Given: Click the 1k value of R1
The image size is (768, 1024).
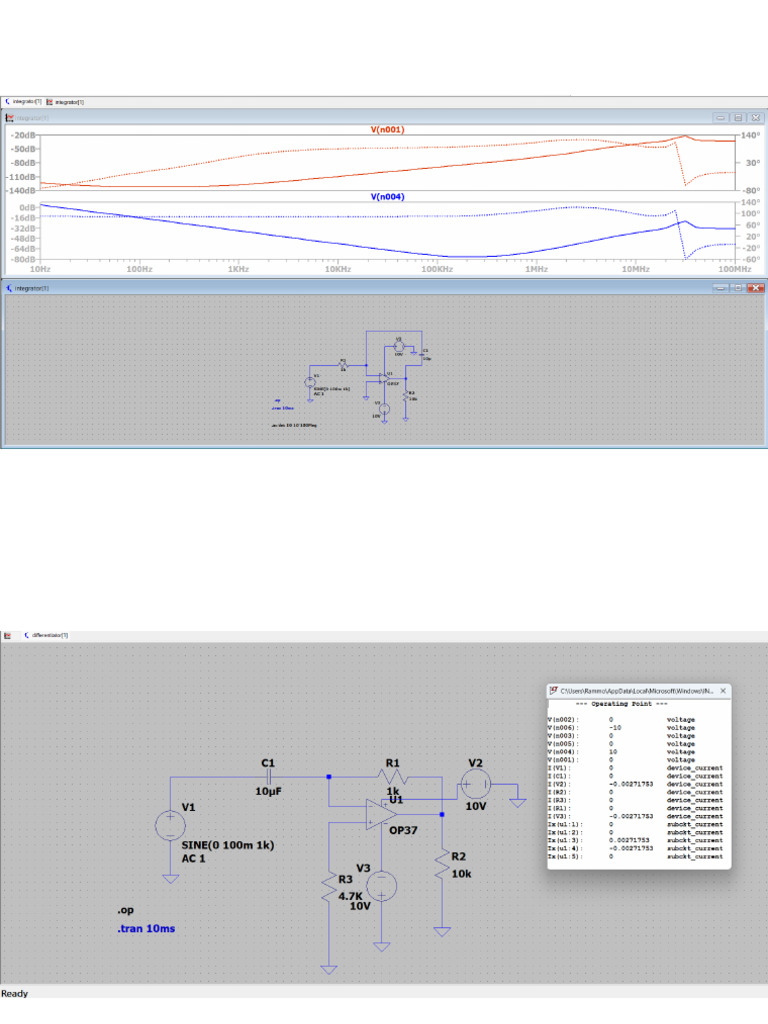Looking at the screenshot, I should [392, 790].
